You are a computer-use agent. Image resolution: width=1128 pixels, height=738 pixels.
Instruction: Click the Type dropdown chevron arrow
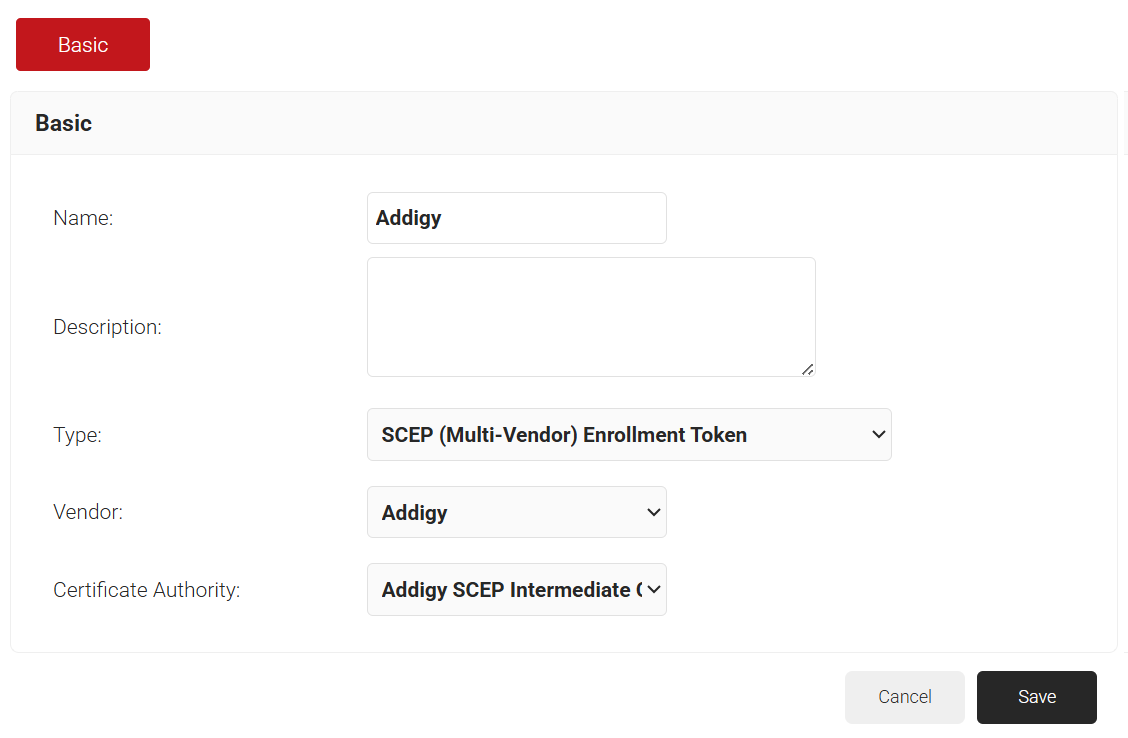pyautogui.click(x=879, y=435)
